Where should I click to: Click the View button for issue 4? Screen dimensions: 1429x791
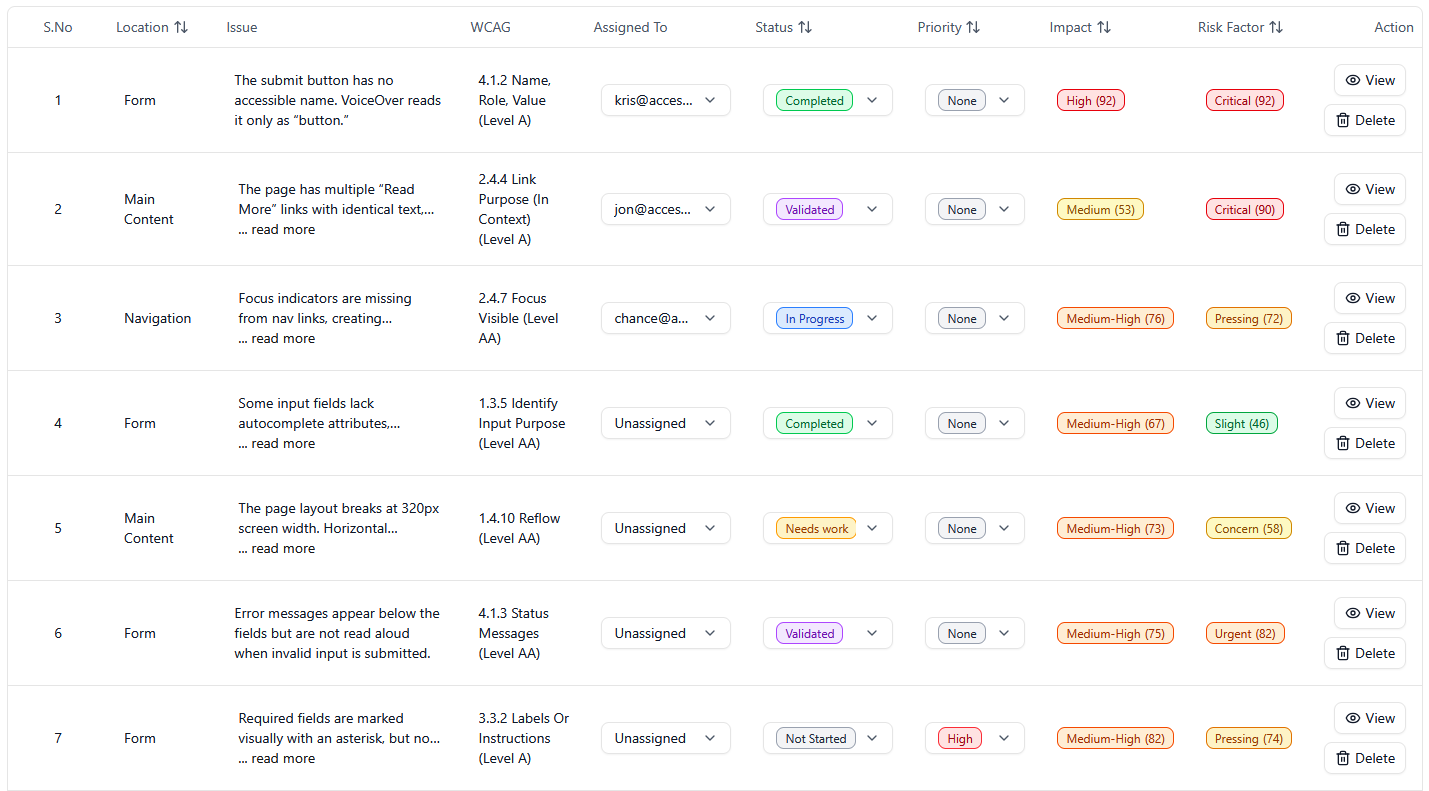coord(1369,403)
